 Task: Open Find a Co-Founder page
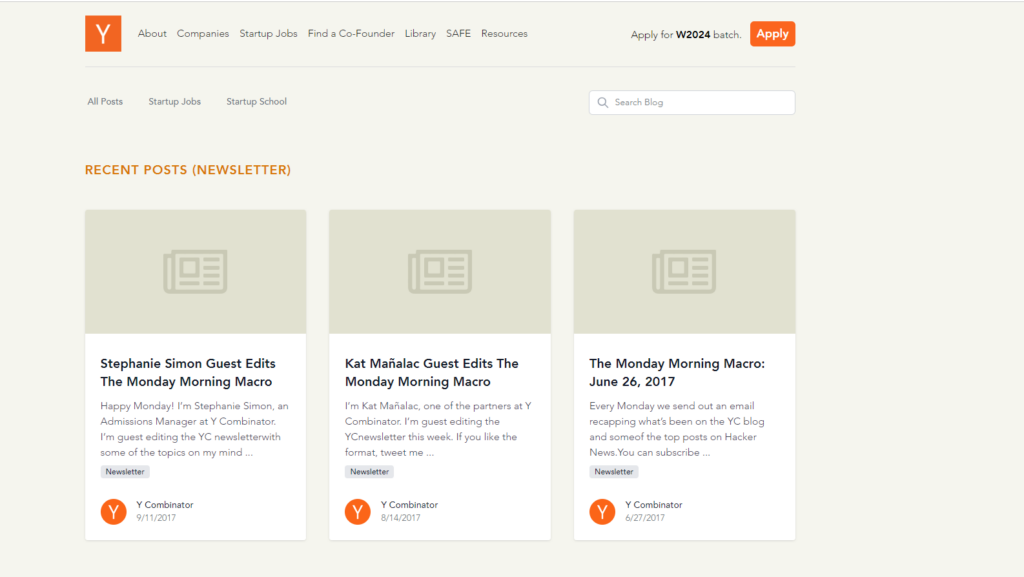point(351,33)
